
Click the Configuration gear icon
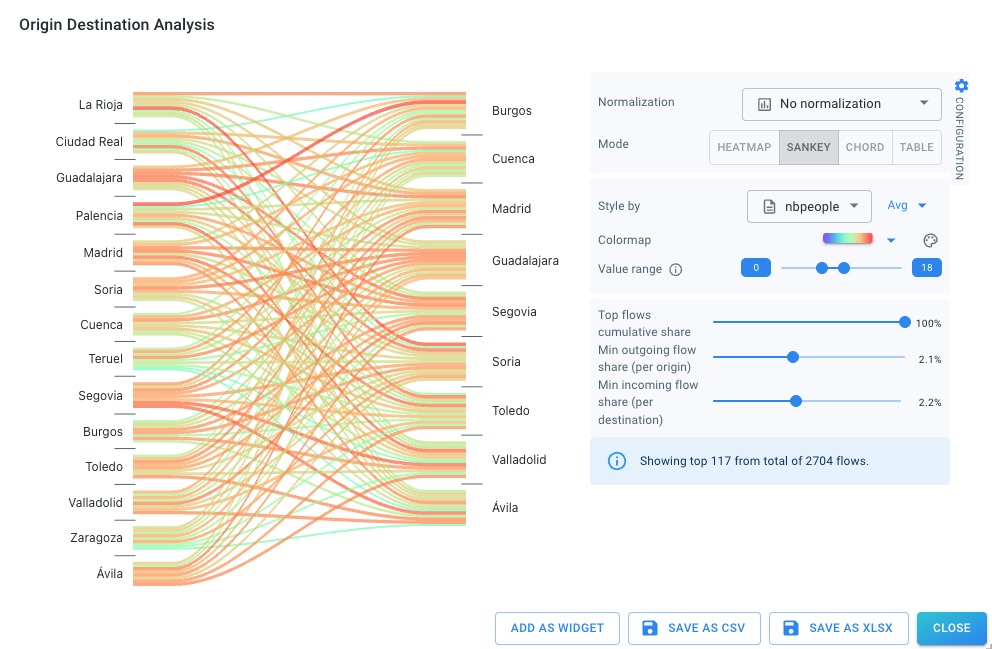(x=961, y=86)
